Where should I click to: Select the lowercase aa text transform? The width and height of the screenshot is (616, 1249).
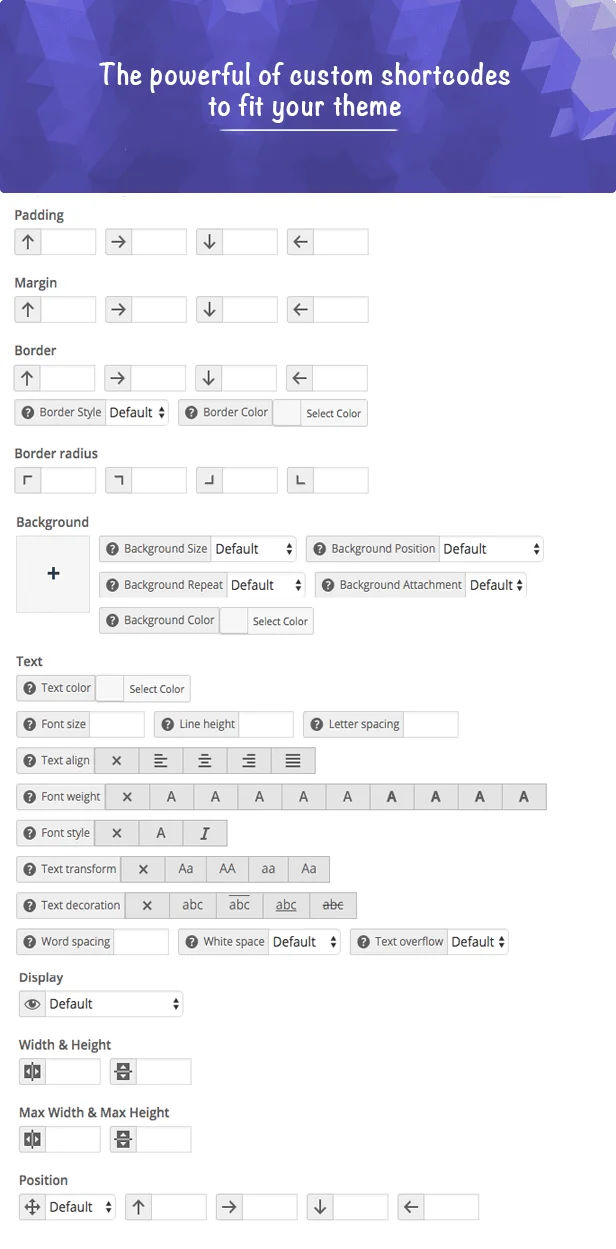268,868
